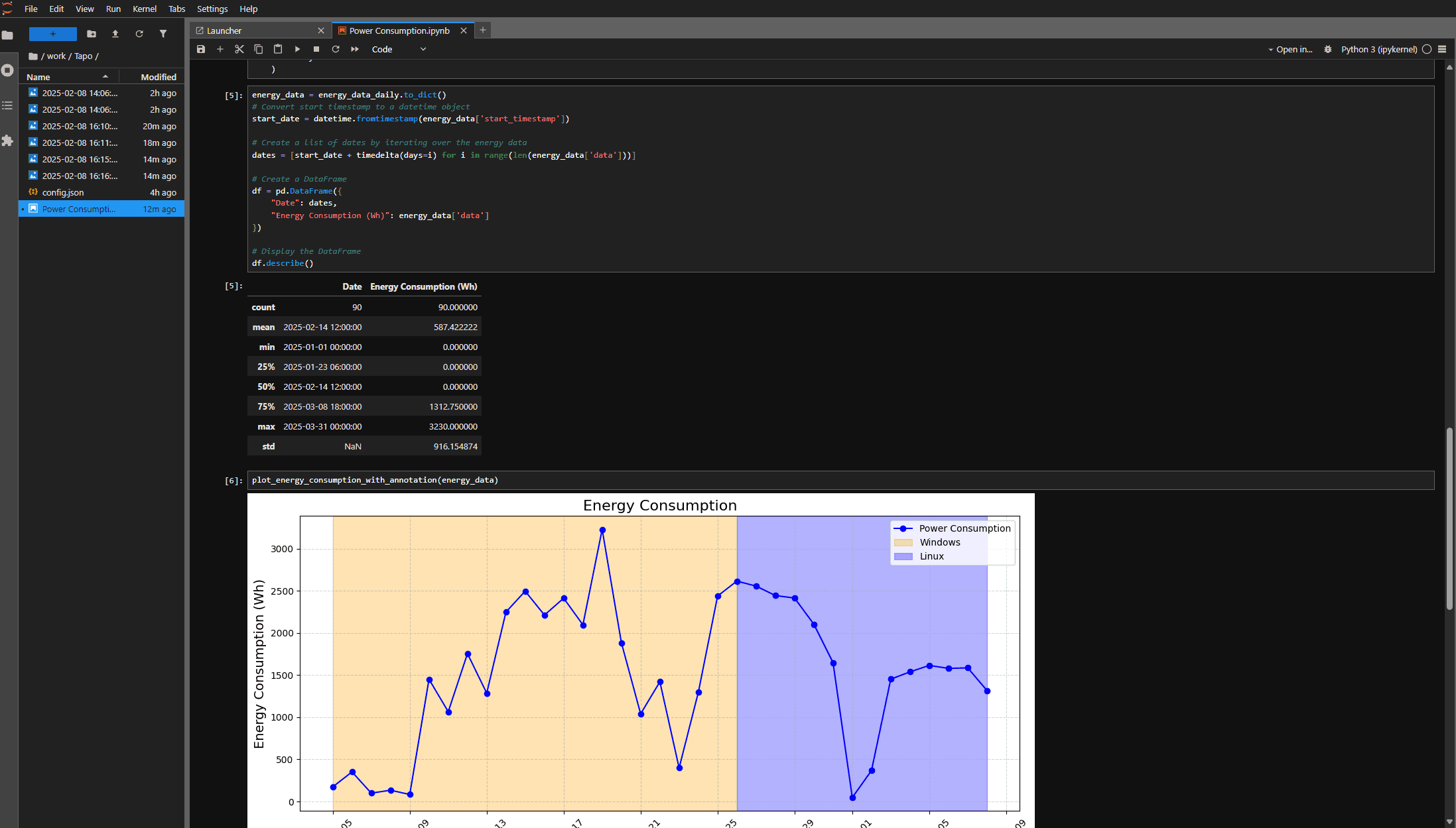Click the Windows legend color swatch in chart
The height and width of the screenshot is (828, 1456).
click(x=903, y=542)
